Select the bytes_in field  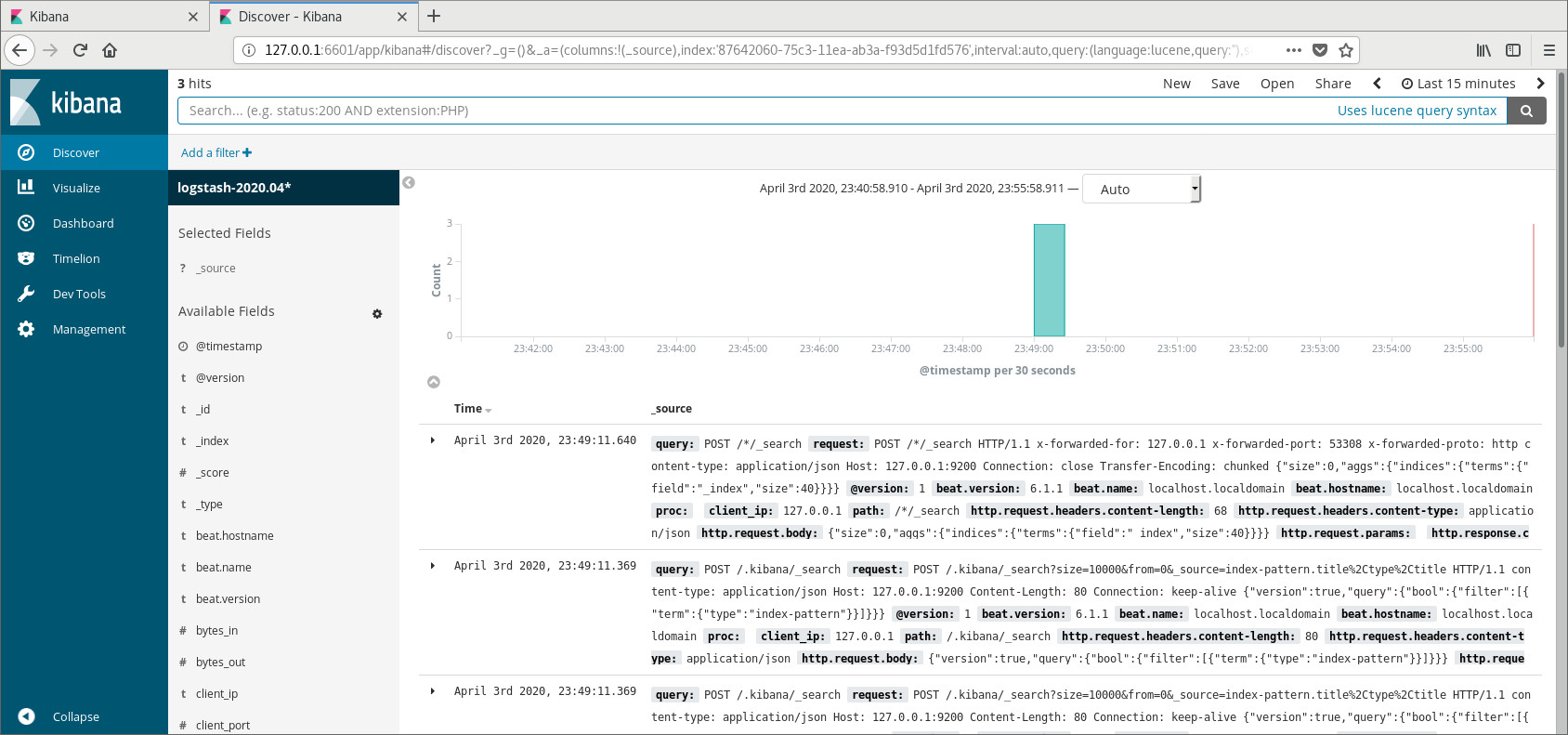tap(216, 631)
